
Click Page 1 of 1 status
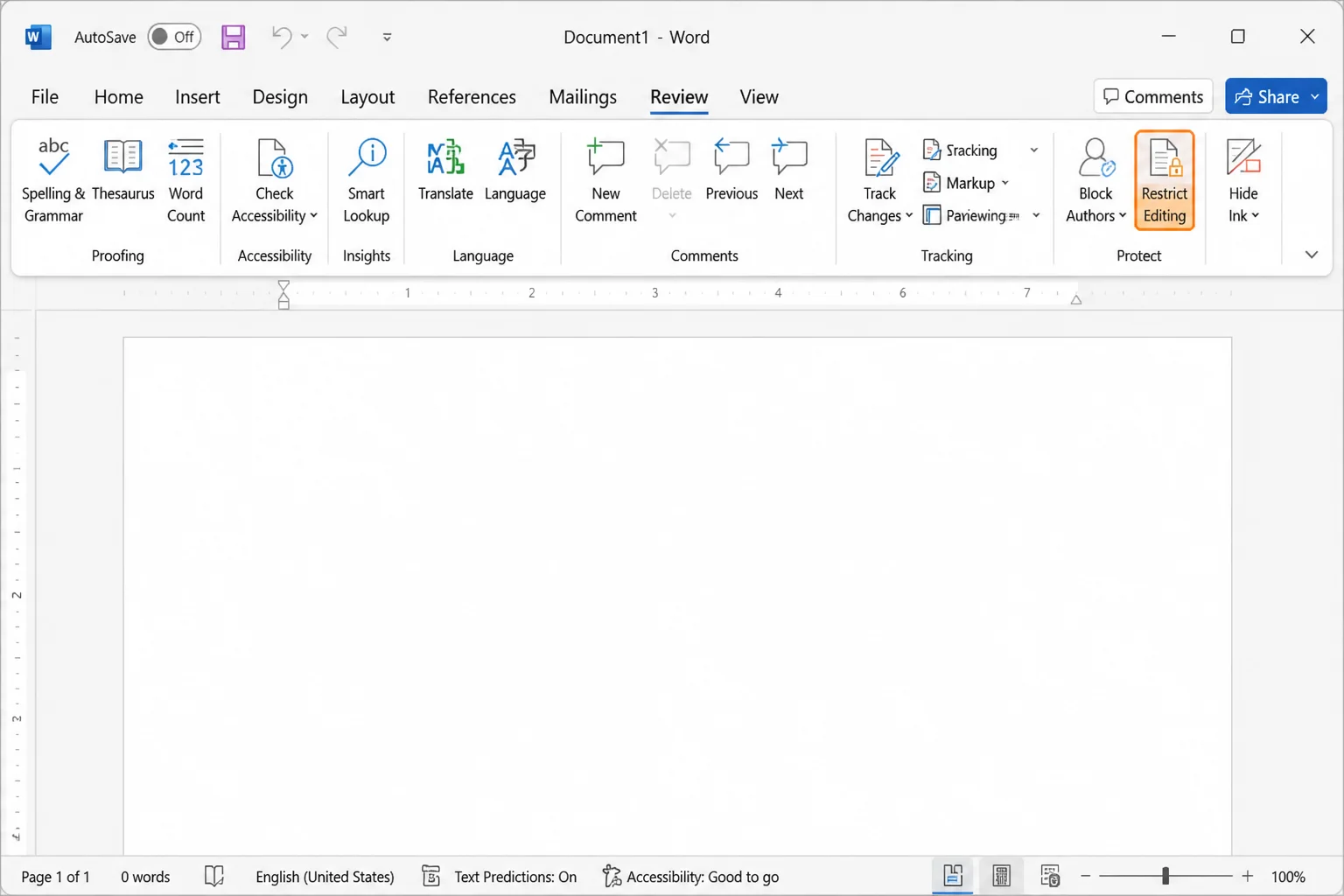pos(55,876)
